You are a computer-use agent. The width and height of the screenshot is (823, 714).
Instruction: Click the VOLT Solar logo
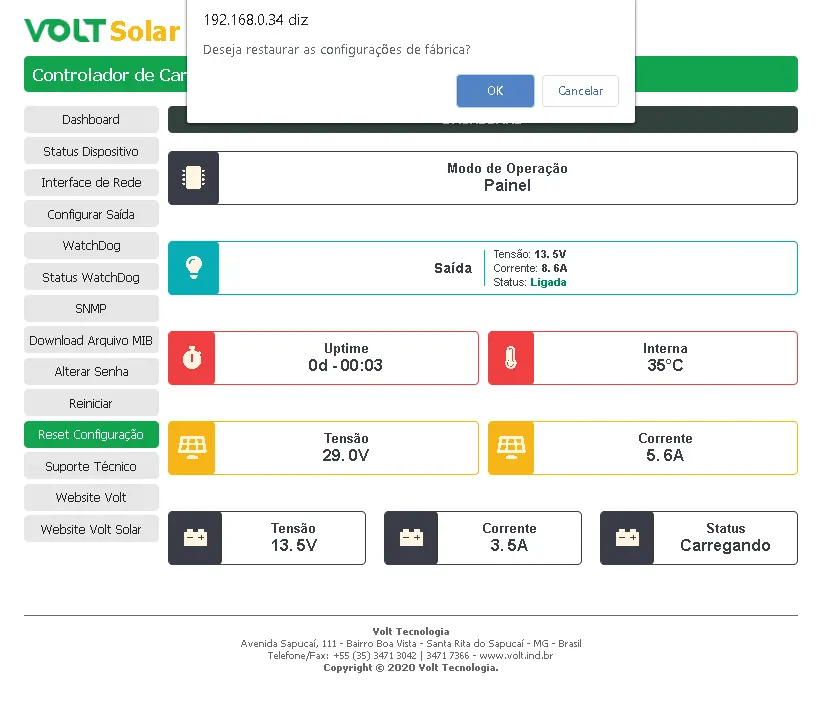point(102,30)
